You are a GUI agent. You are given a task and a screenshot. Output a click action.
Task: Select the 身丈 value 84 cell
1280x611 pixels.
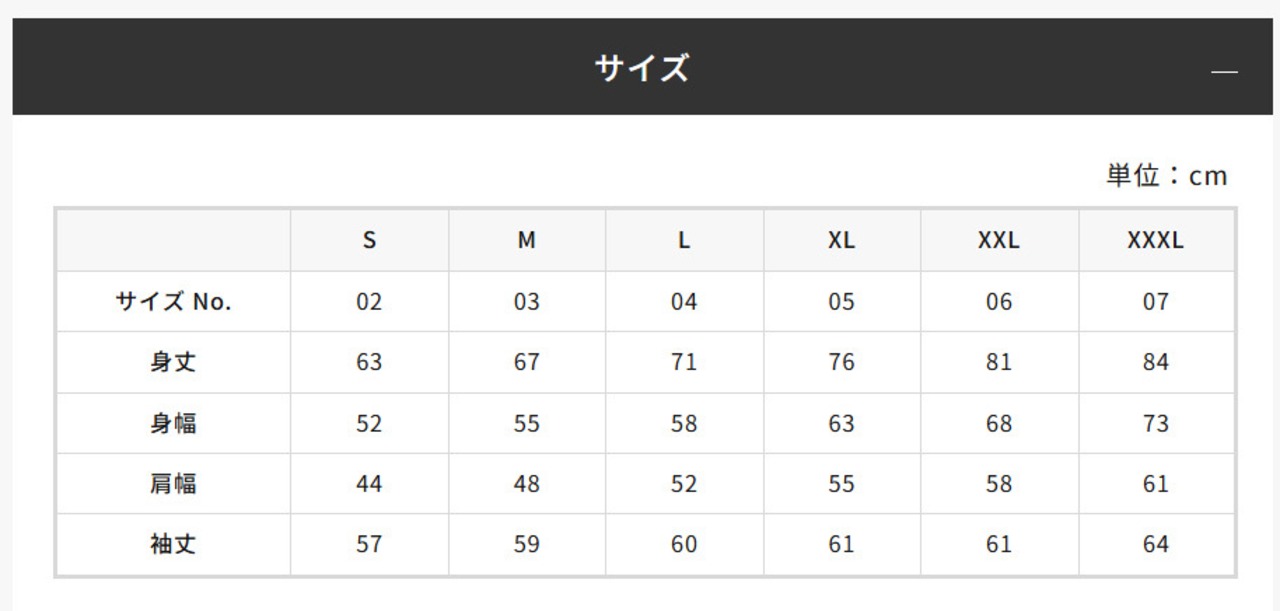point(1155,362)
